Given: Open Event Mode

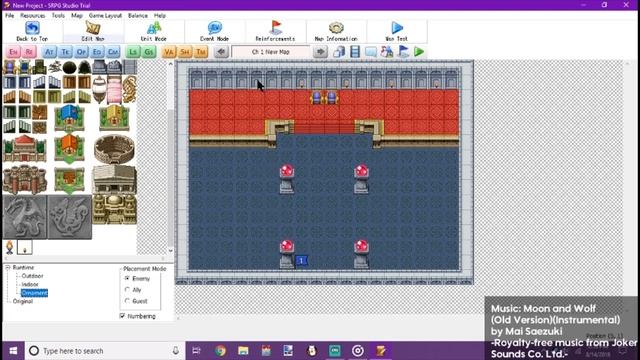Looking at the screenshot, I should coord(214,31).
